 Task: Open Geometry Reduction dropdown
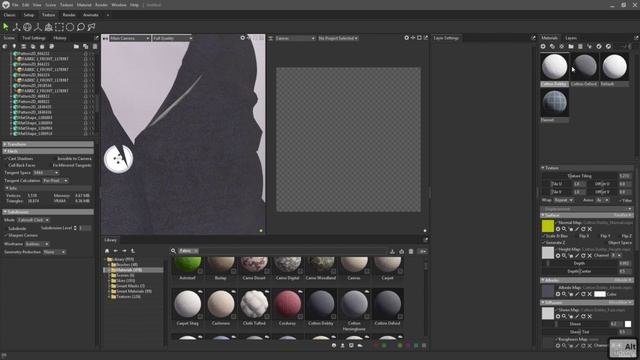point(54,252)
